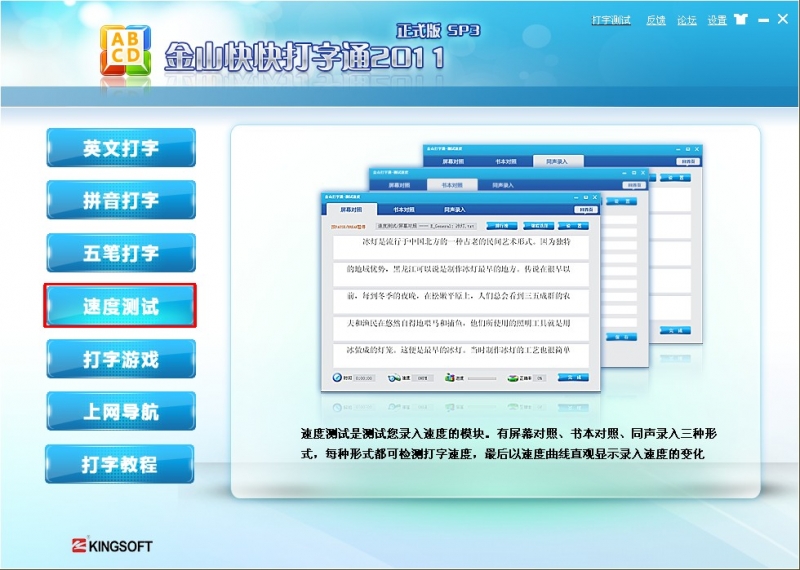Open 设置 settings
Screen dimensions: 800x570
pos(717,20)
